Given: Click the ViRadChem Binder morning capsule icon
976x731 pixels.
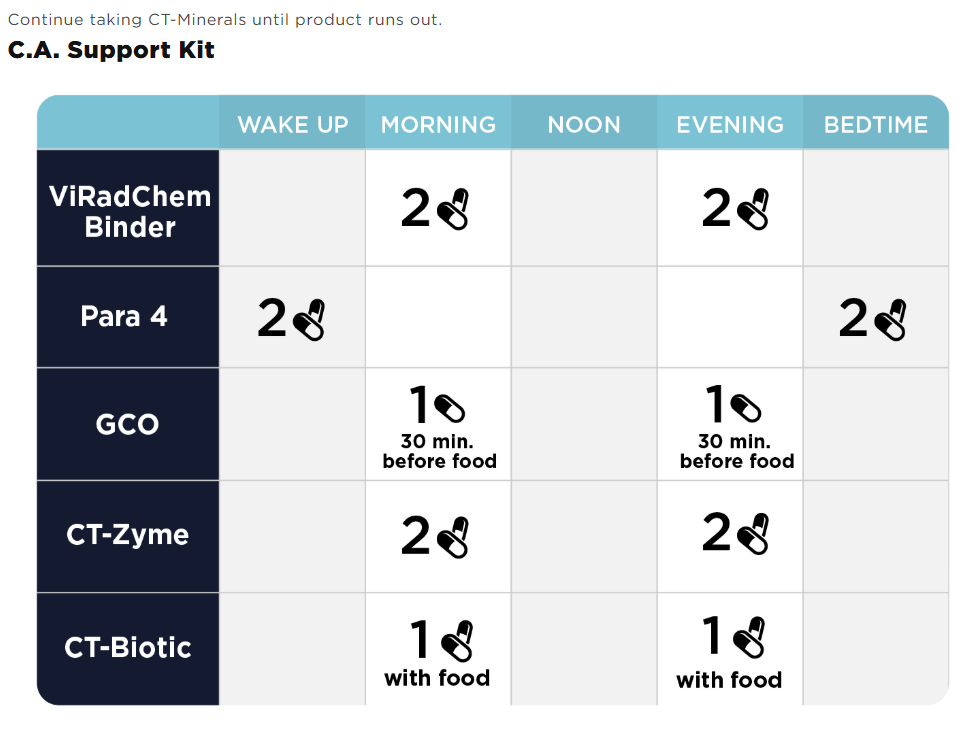Looking at the screenshot, I should [453, 210].
